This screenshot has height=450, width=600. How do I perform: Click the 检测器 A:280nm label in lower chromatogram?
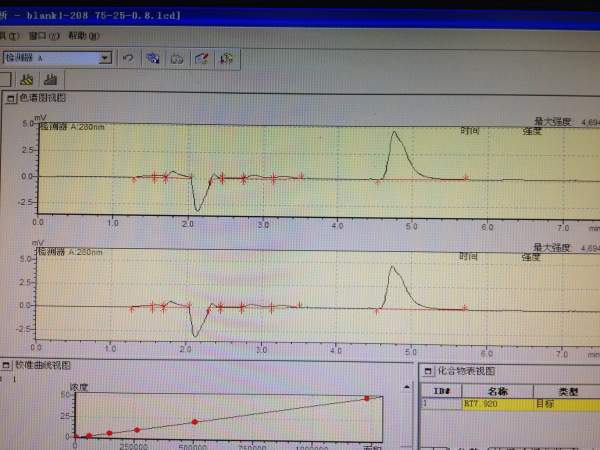click(70, 252)
